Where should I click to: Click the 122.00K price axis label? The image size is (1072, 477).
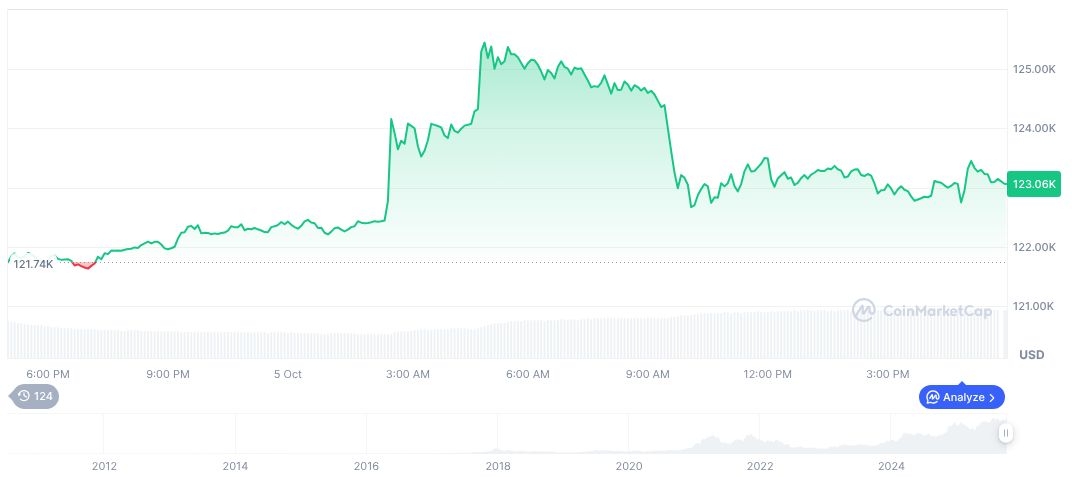point(1034,247)
